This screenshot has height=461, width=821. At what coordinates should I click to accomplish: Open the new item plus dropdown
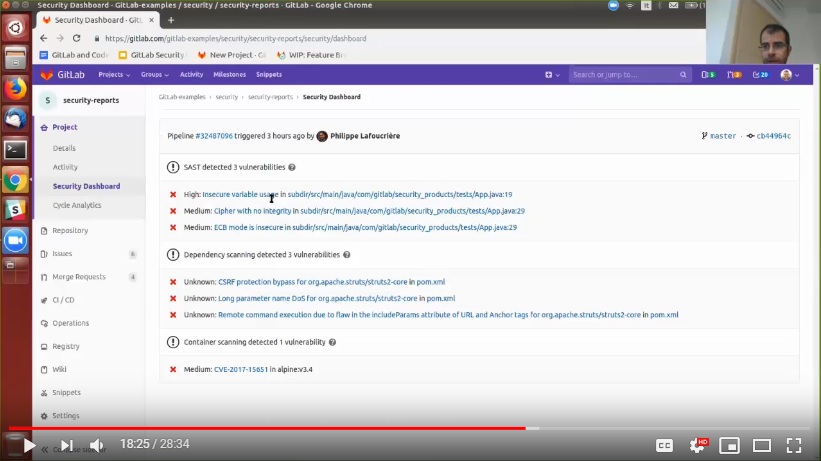pos(552,75)
